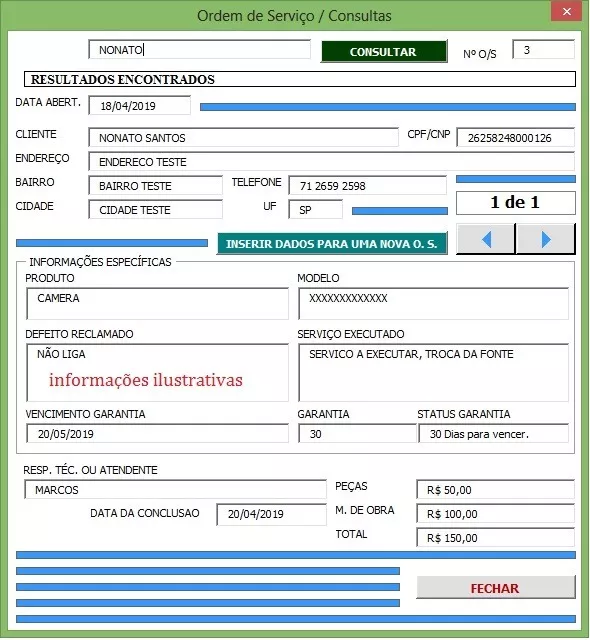Click INSERIR DADOS PARA UMA NOVA O. S. button
590x640 pixels.
pos(332,244)
